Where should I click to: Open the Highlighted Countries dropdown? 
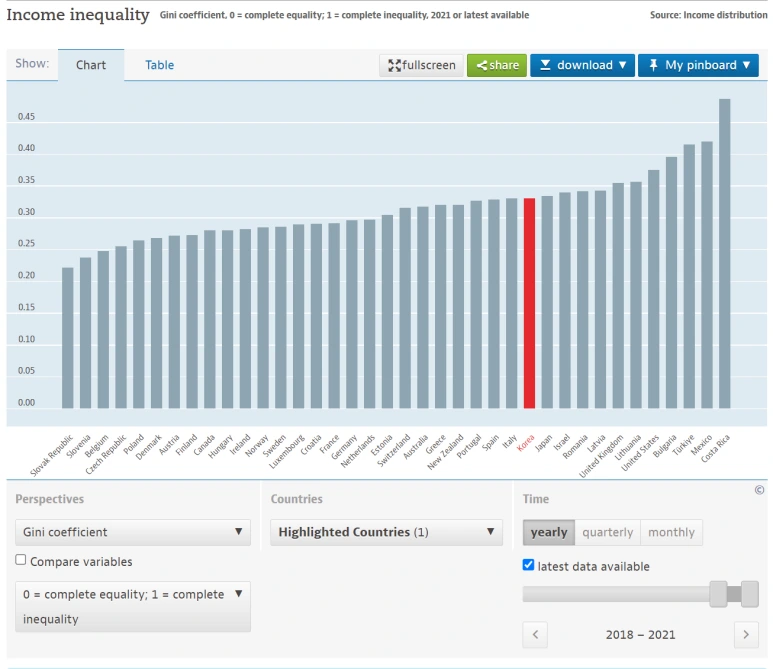(x=386, y=532)
